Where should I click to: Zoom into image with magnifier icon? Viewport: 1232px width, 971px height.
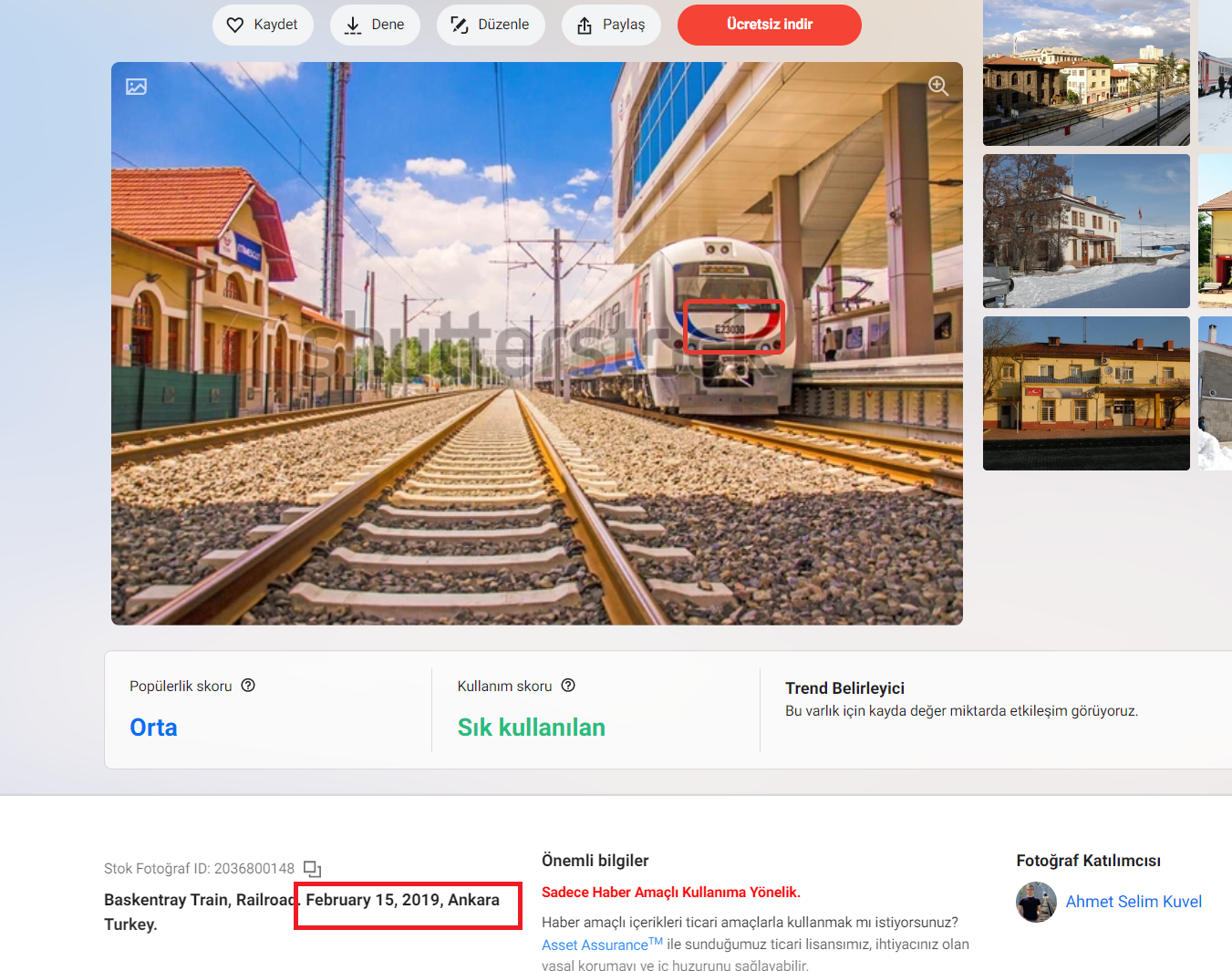pyautogui.click(x=937, y=86)
